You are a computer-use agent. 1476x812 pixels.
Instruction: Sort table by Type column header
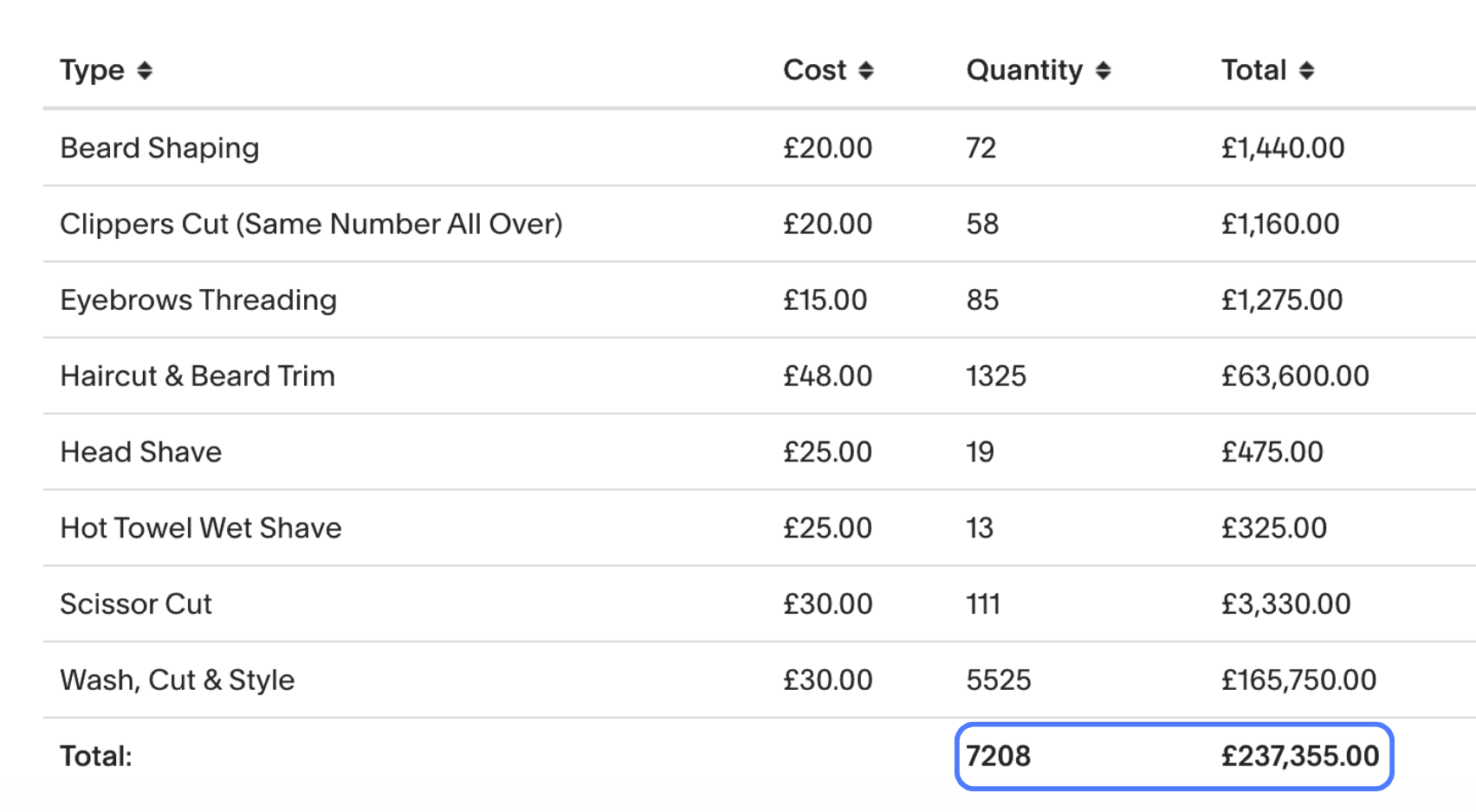(92, 71)
